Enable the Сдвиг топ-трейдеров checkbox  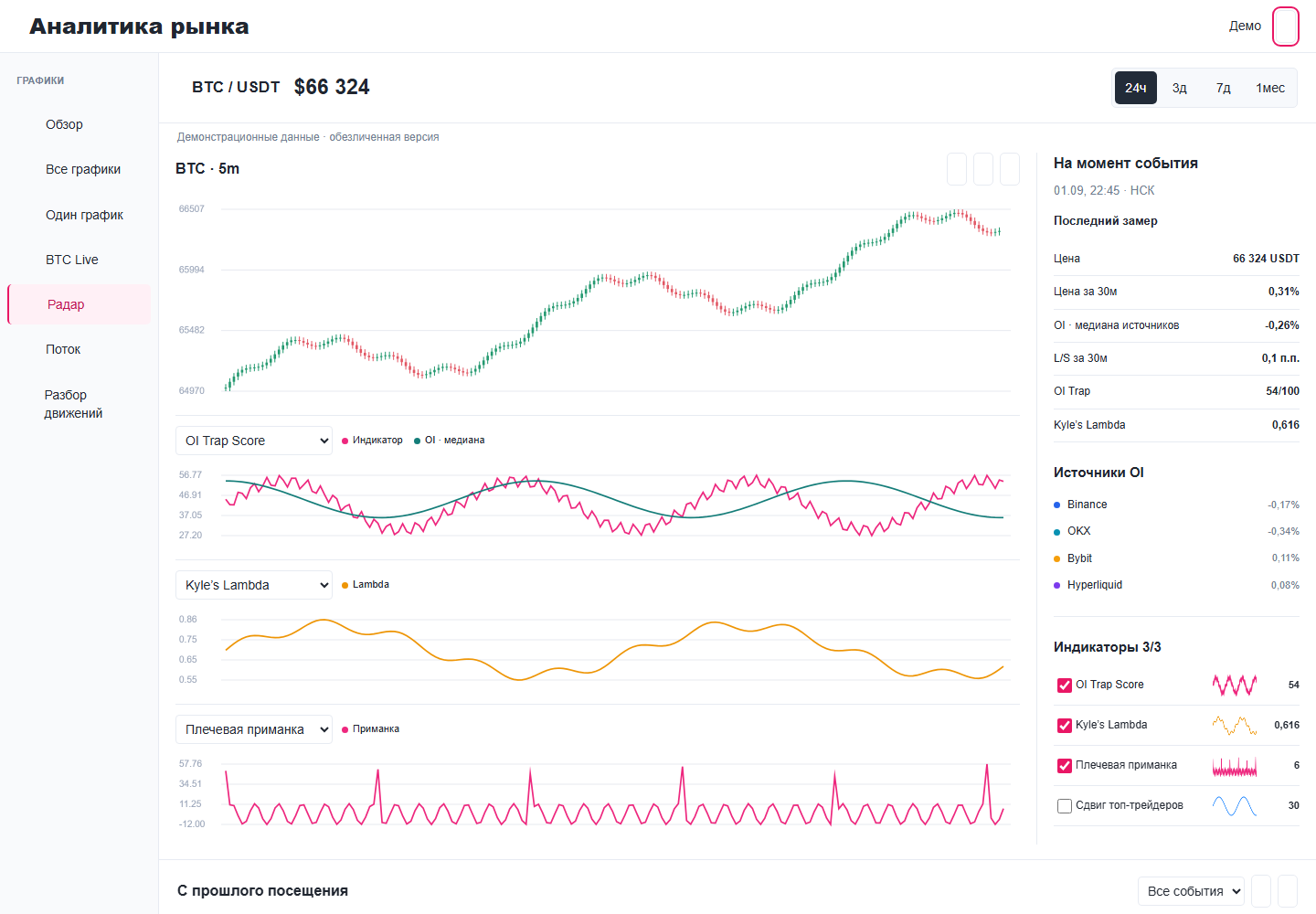(x=1065, y=806)
